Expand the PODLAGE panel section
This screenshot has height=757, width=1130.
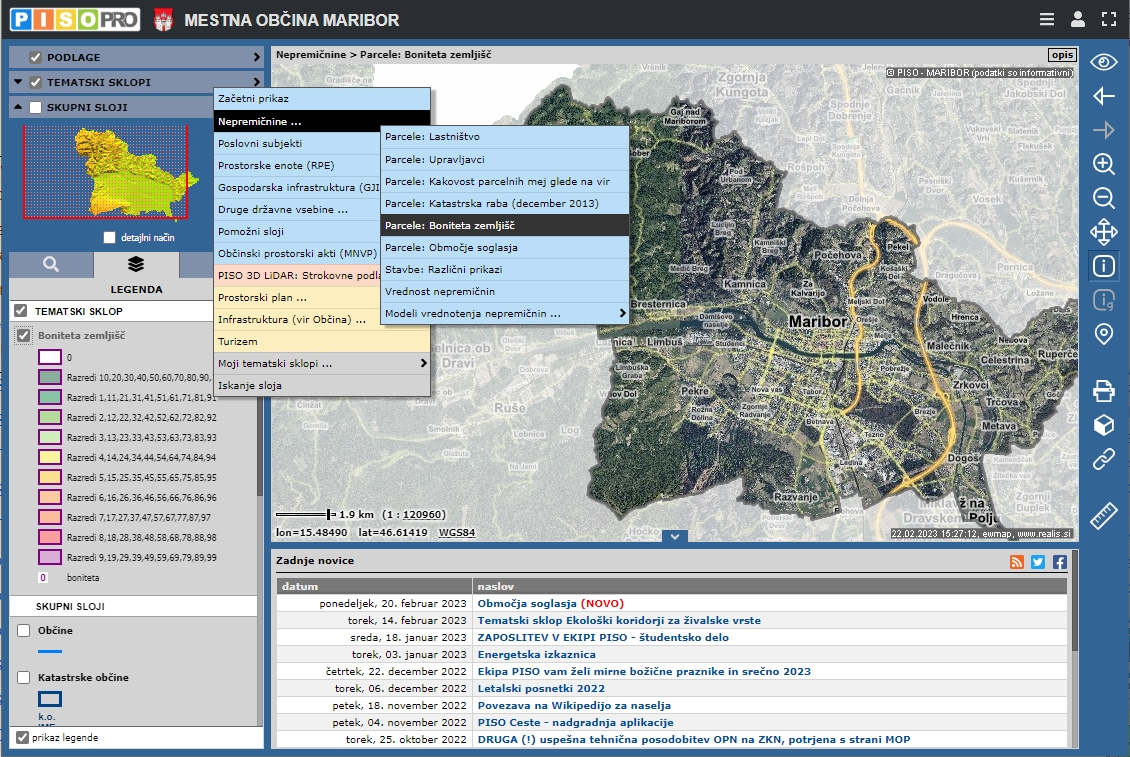257,58
